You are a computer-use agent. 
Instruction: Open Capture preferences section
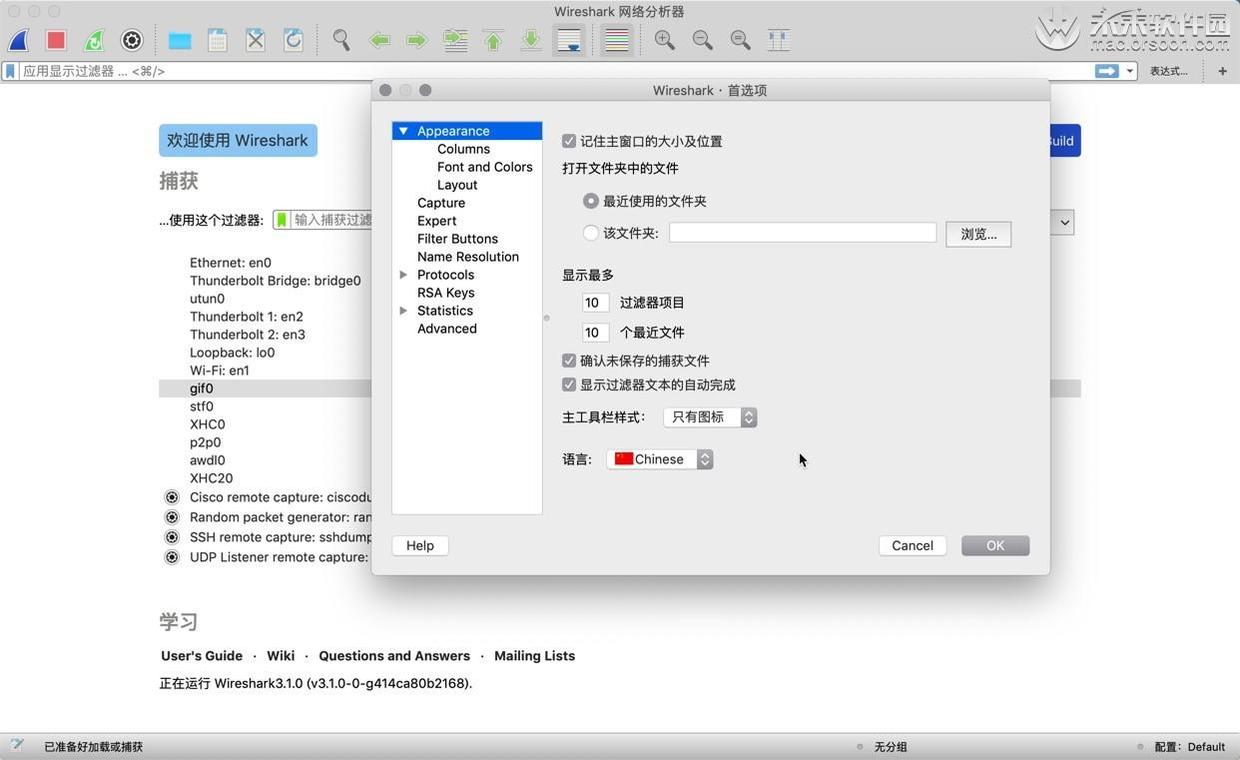pyautogui.click(x=441, y=203)
